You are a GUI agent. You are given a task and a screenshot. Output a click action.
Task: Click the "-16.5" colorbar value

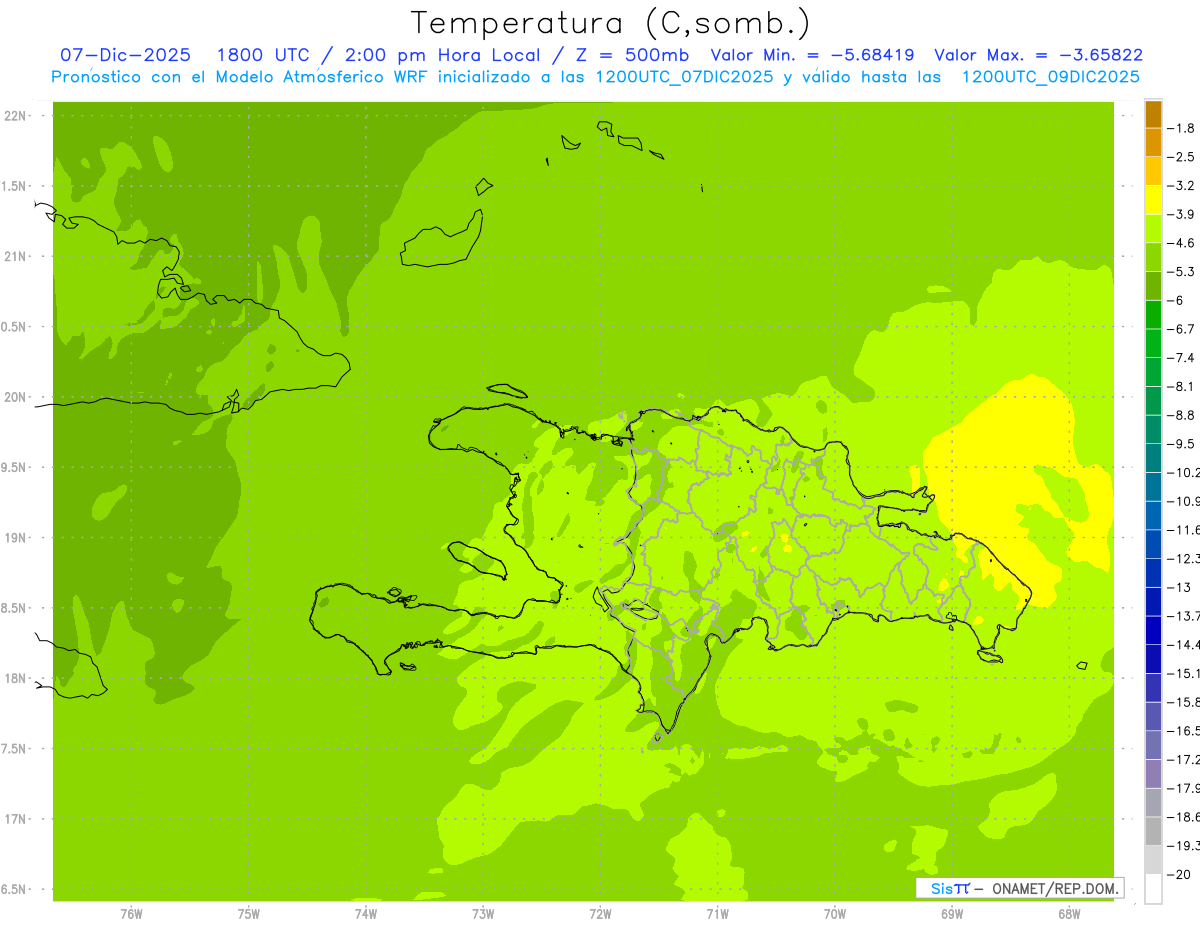(1183, 731)
